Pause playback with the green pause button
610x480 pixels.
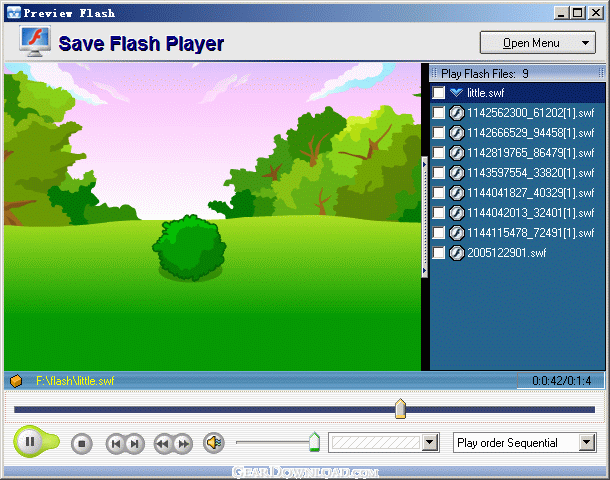click(x=30, y=441)
